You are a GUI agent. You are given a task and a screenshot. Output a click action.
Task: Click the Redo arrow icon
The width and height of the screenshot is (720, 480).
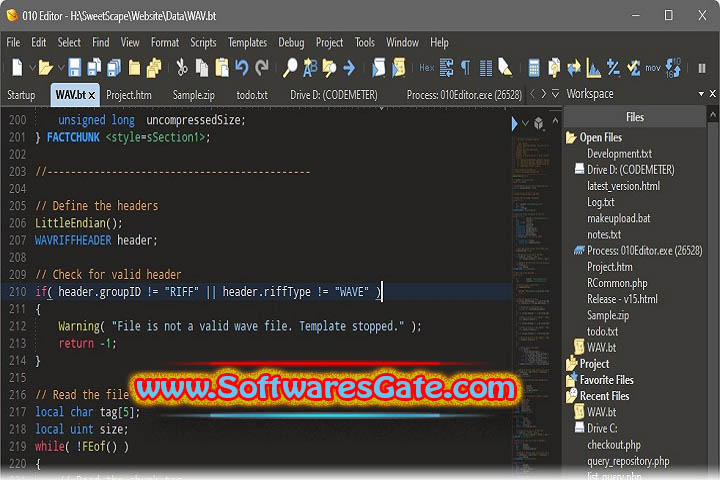[x=262, y=68]
